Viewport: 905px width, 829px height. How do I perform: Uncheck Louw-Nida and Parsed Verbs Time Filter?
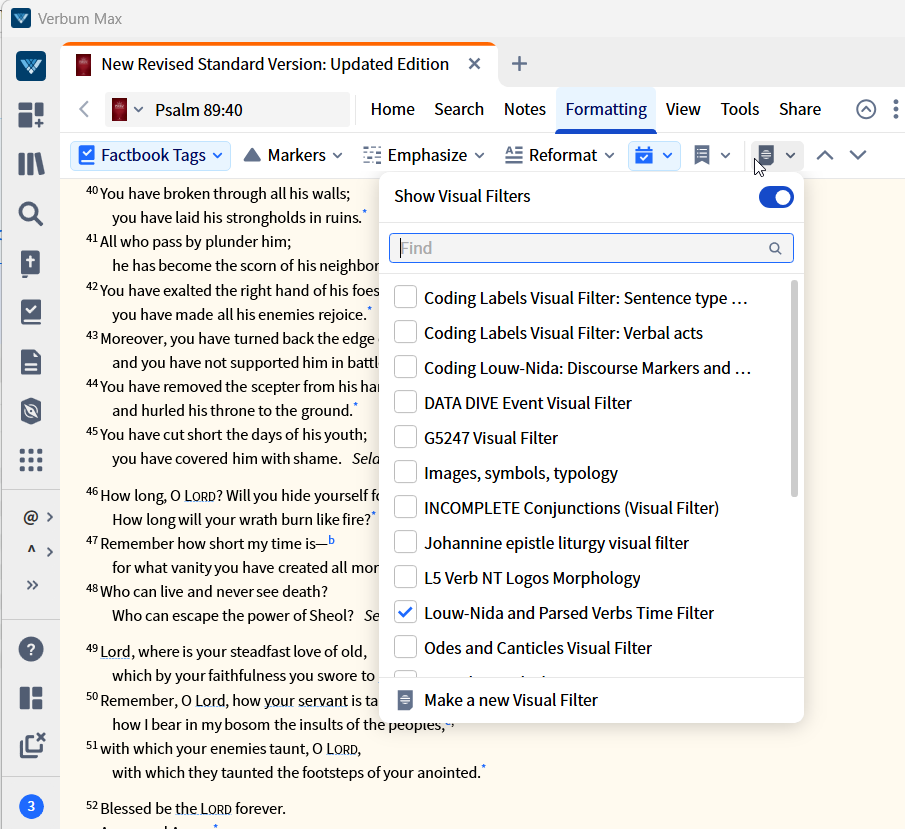click(x=405, y=613)
